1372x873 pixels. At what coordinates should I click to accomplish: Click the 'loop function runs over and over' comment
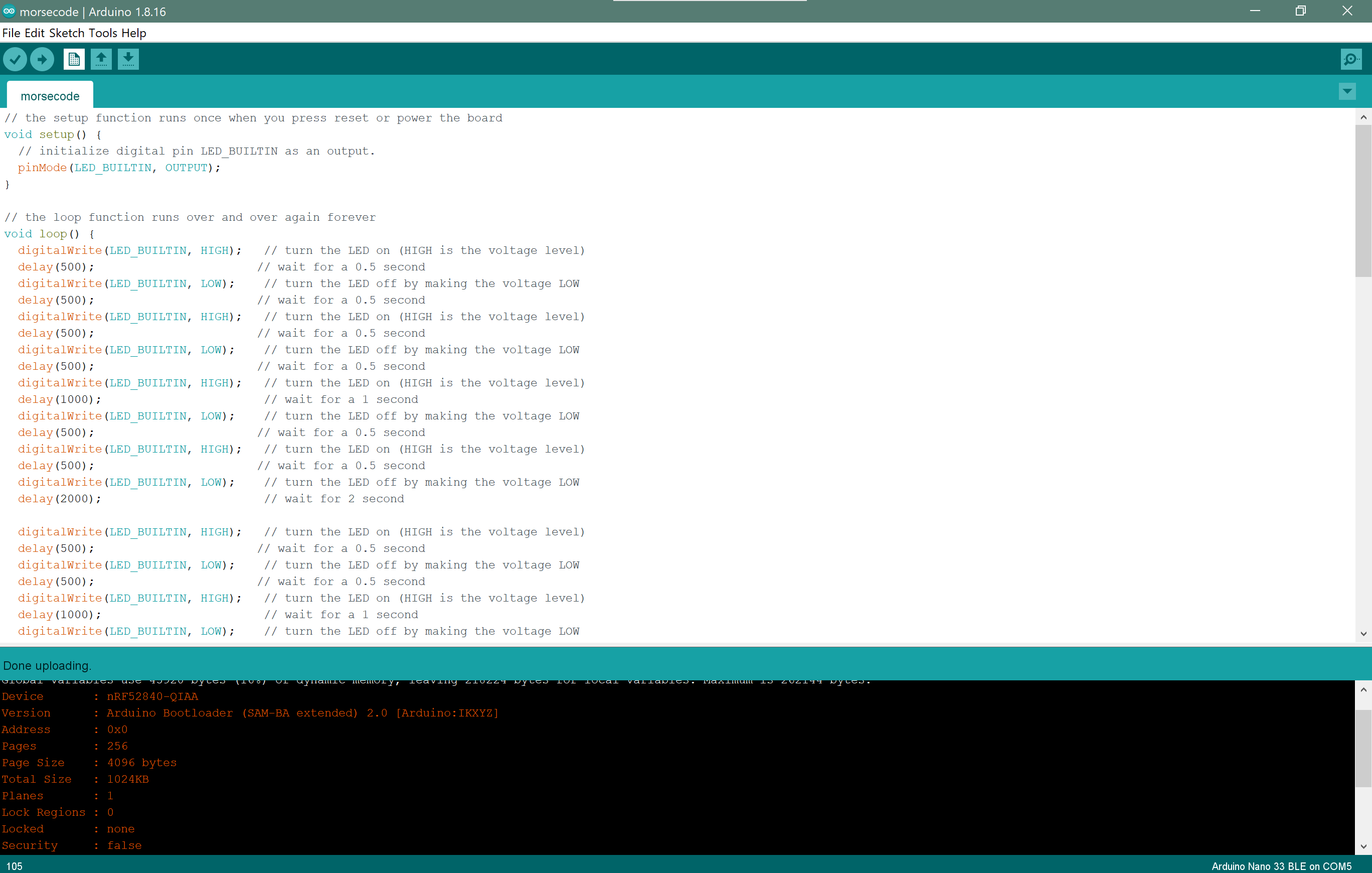click(190, 217)
